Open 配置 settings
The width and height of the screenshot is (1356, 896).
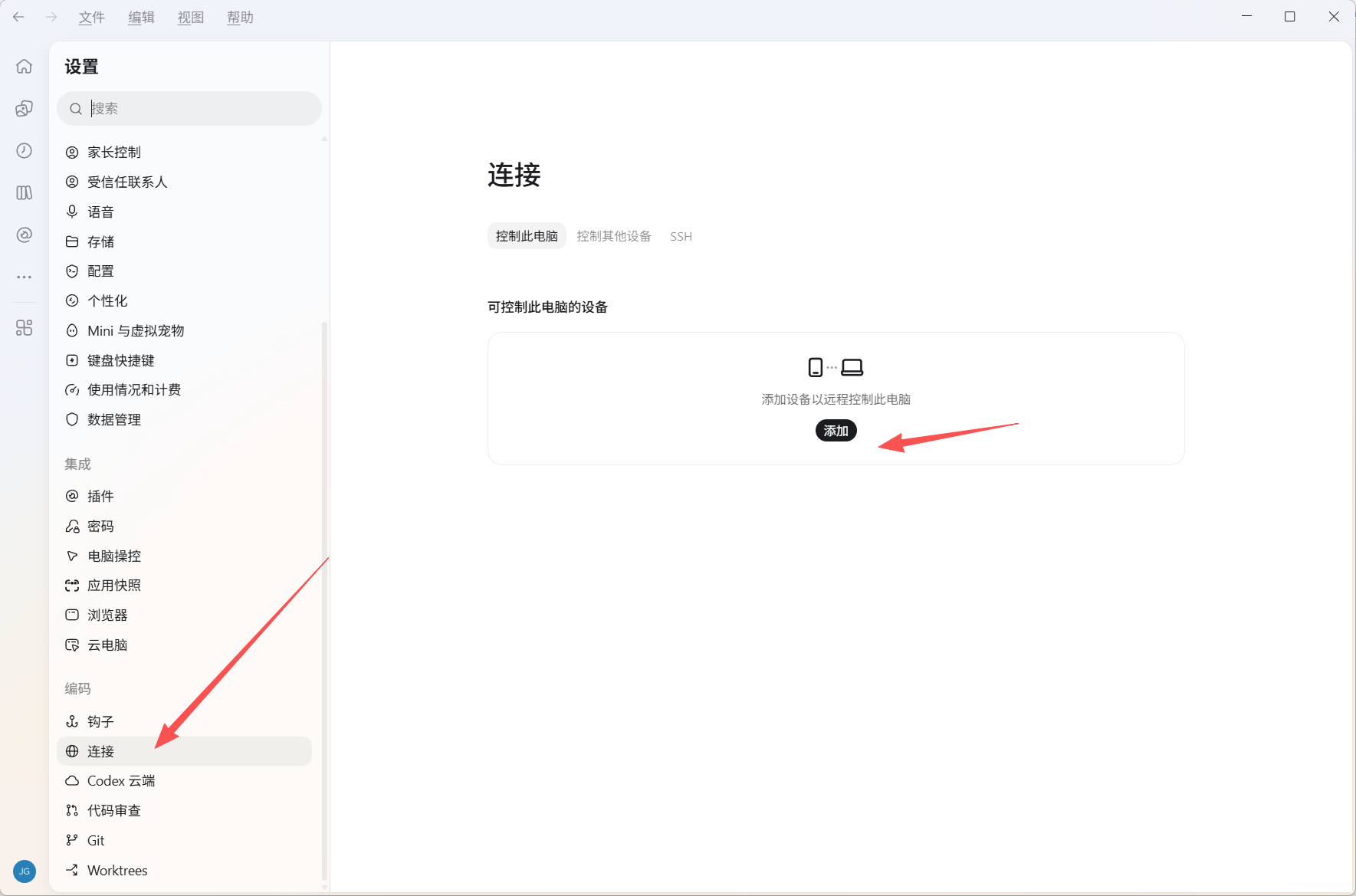(184, 271)
